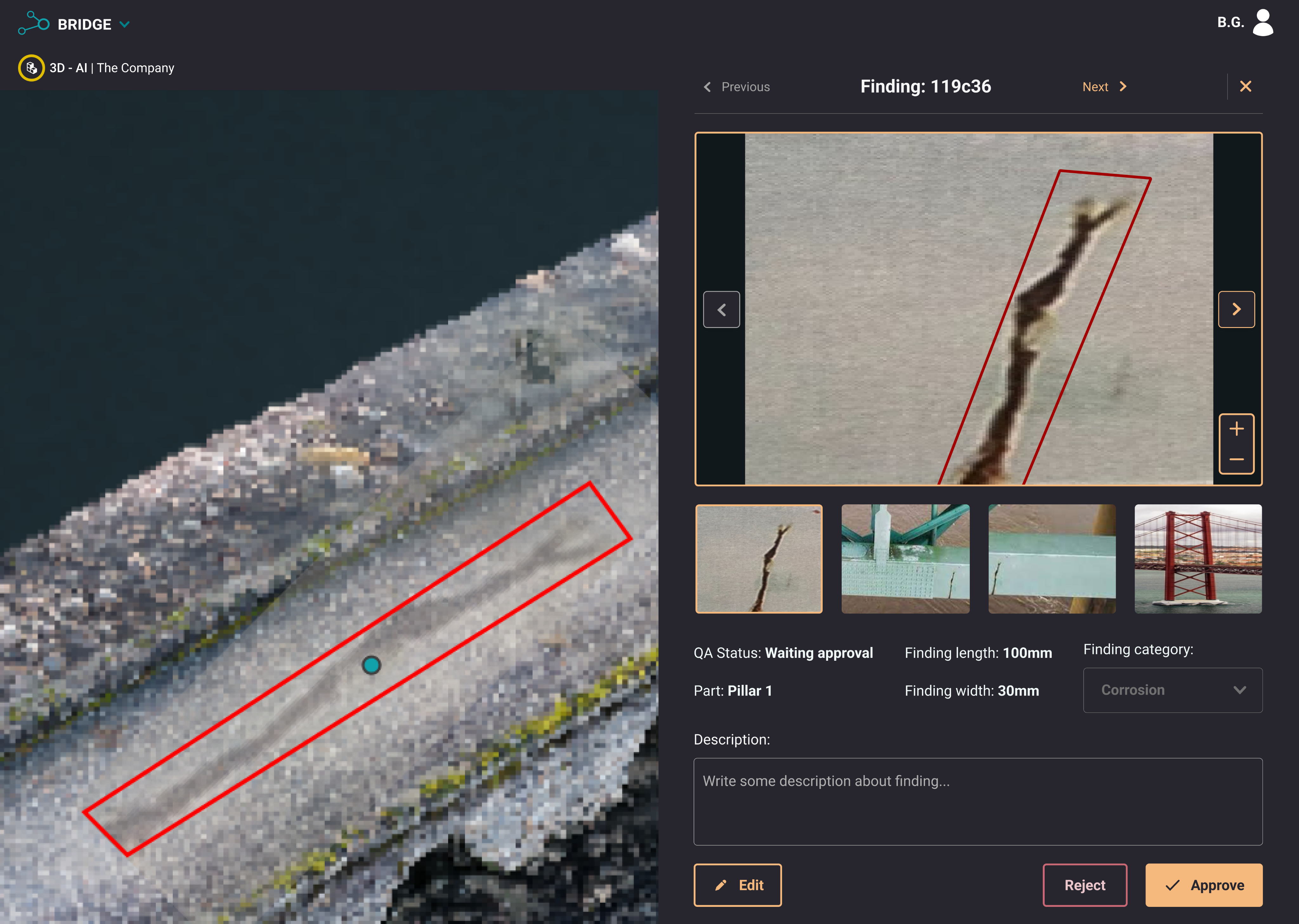Select the crack close-up thumbnail
The height and width of the screenshot is (924, 1299).
(x=759, y=559)
